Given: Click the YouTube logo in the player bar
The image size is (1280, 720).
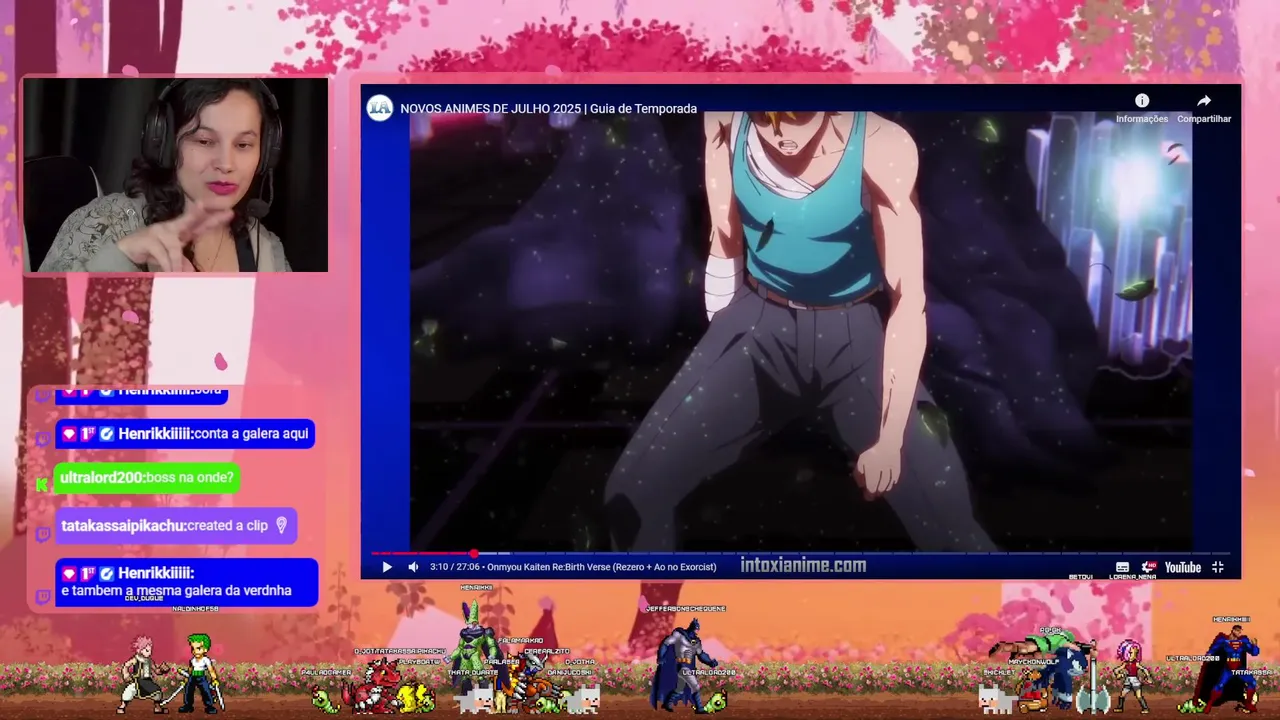Looking at the screenshot, I should pos(1182,567).
